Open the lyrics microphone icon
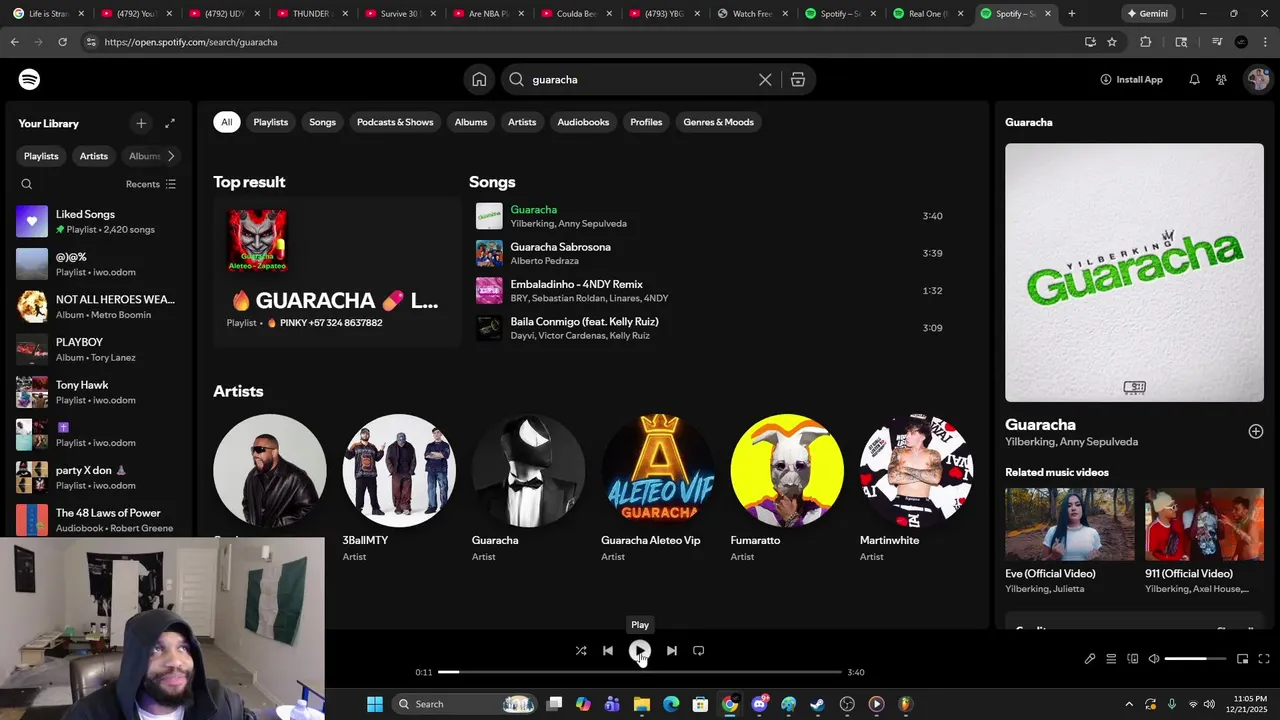This screenshot has height=720, width=1280. pos(1090,659)
